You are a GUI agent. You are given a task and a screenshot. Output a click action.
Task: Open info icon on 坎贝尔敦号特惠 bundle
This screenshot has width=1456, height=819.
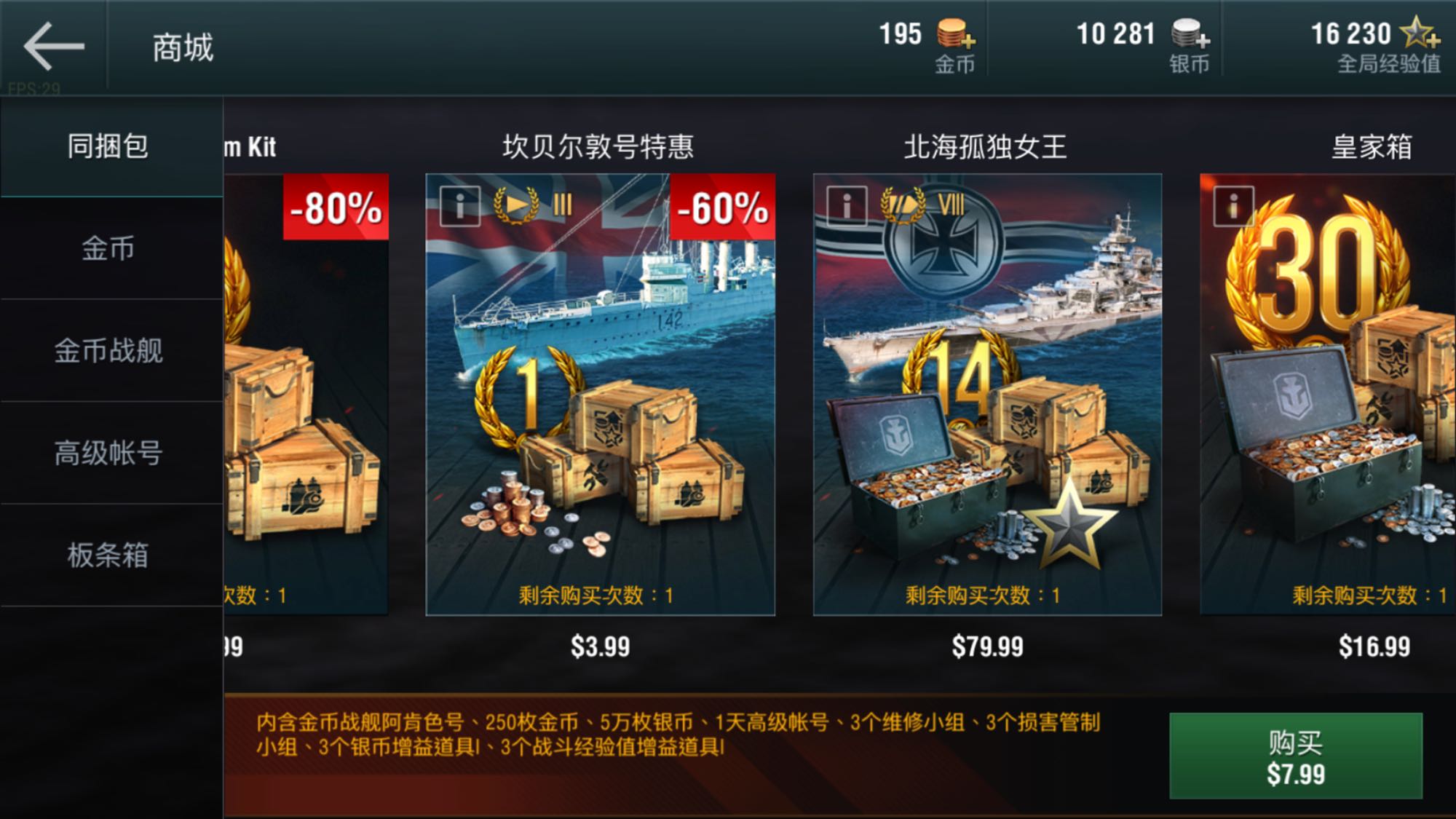pyautogui.click(x=459, y=206)
